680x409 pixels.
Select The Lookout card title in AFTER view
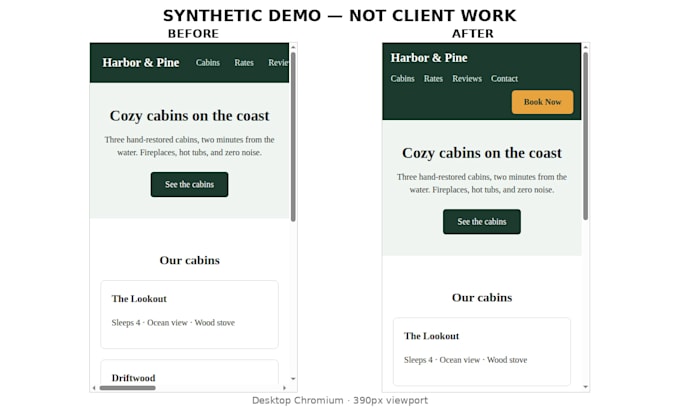432,336
